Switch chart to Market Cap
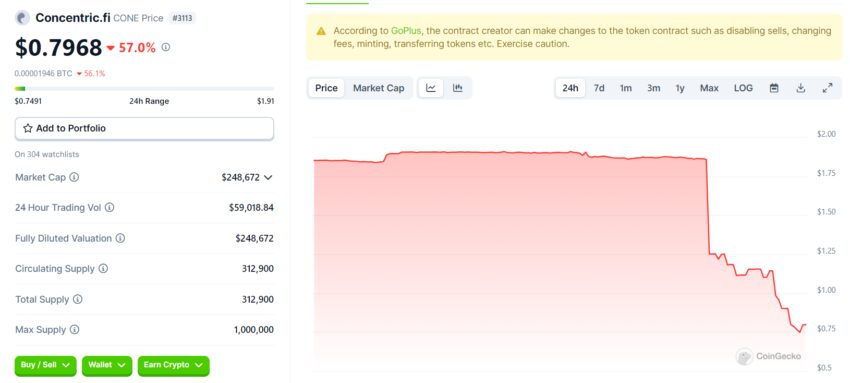Image resolution: width=850 pixels, height=383 pixels. click(x=378, y=88)
